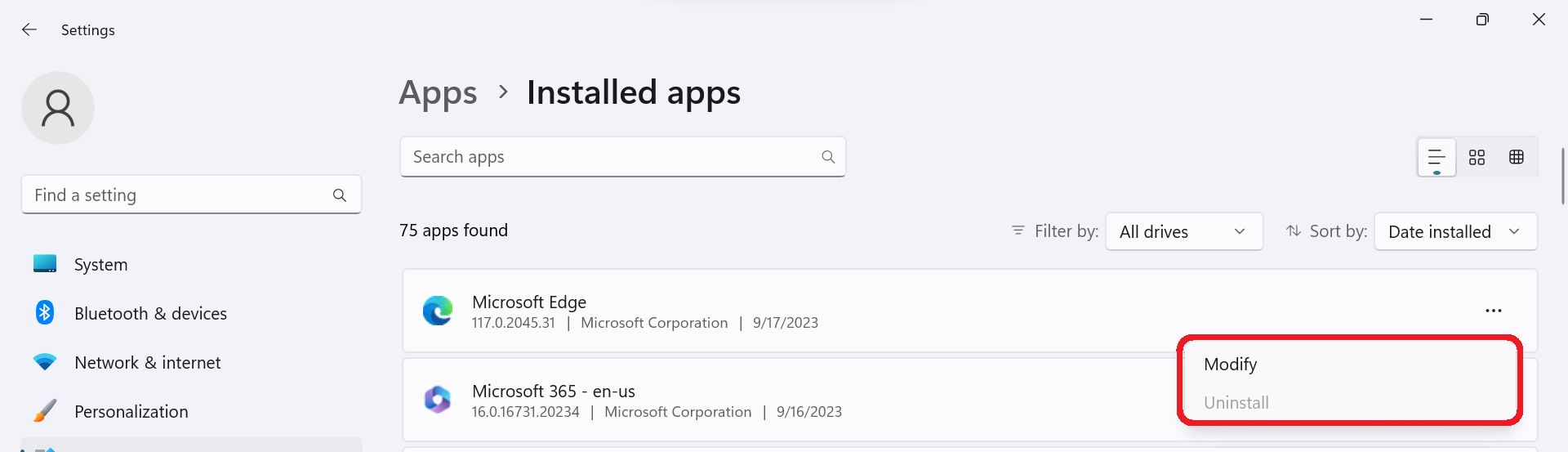Select Uninstall from the context menu

coord(1236,403)
